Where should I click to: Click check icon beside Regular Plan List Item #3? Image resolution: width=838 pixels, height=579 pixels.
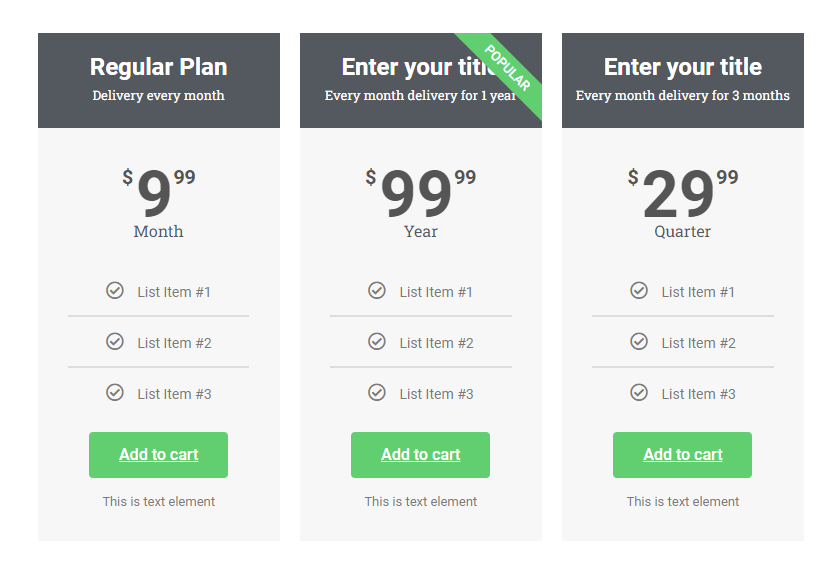pos(114,392)
